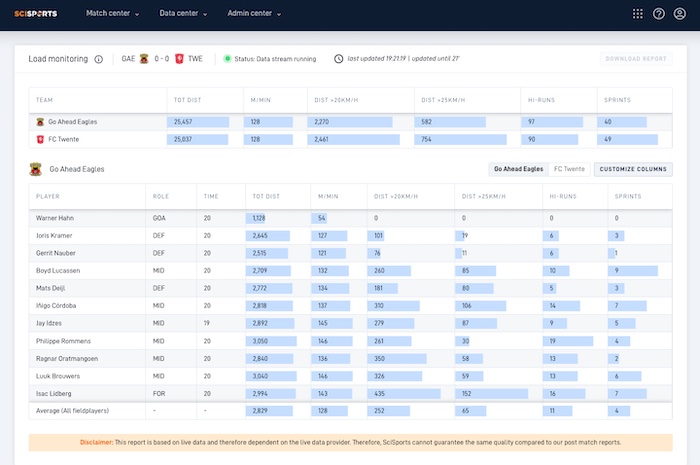Click the Download Report button
The image size is (700, 465).
[x=636, y=59]
